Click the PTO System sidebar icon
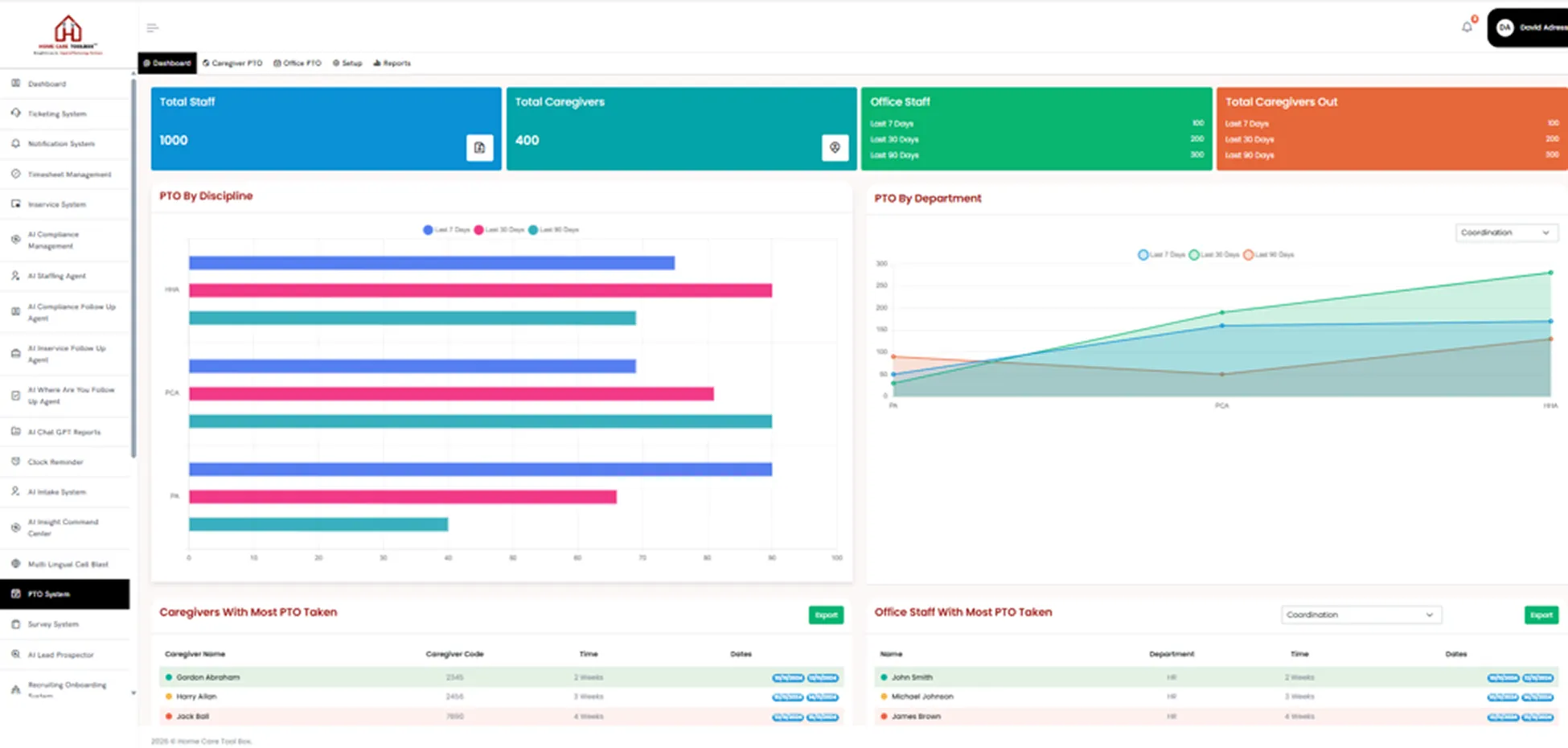This screenshot has width=1568, height=748. tap(15, 594)
